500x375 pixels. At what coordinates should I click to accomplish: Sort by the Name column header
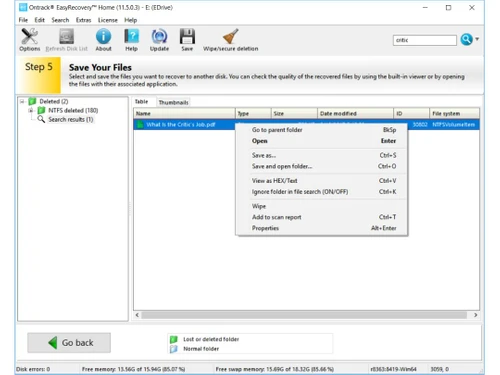pyautogui.click(x=184, y=113)
